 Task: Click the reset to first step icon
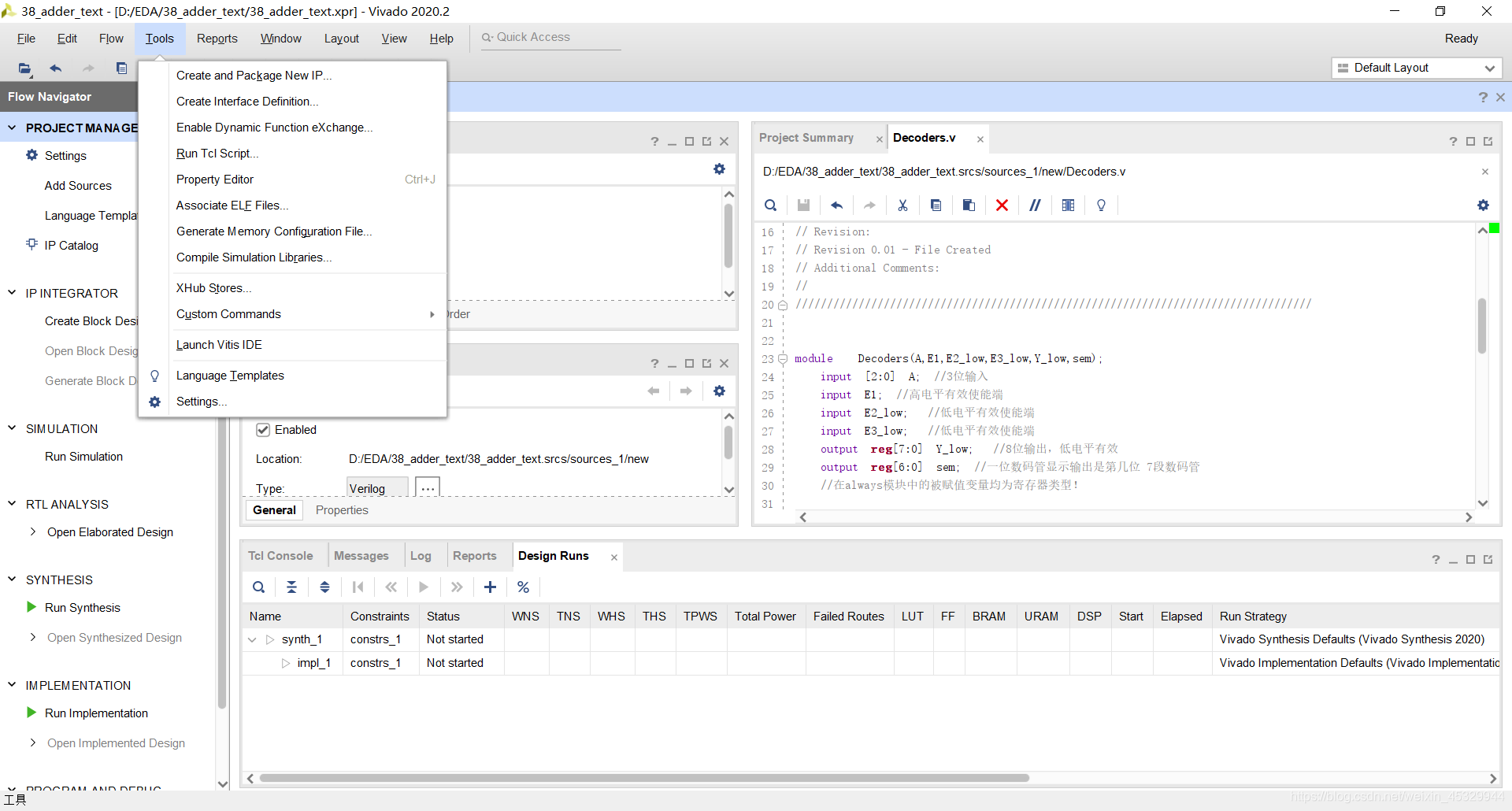[x=358, y=587]
